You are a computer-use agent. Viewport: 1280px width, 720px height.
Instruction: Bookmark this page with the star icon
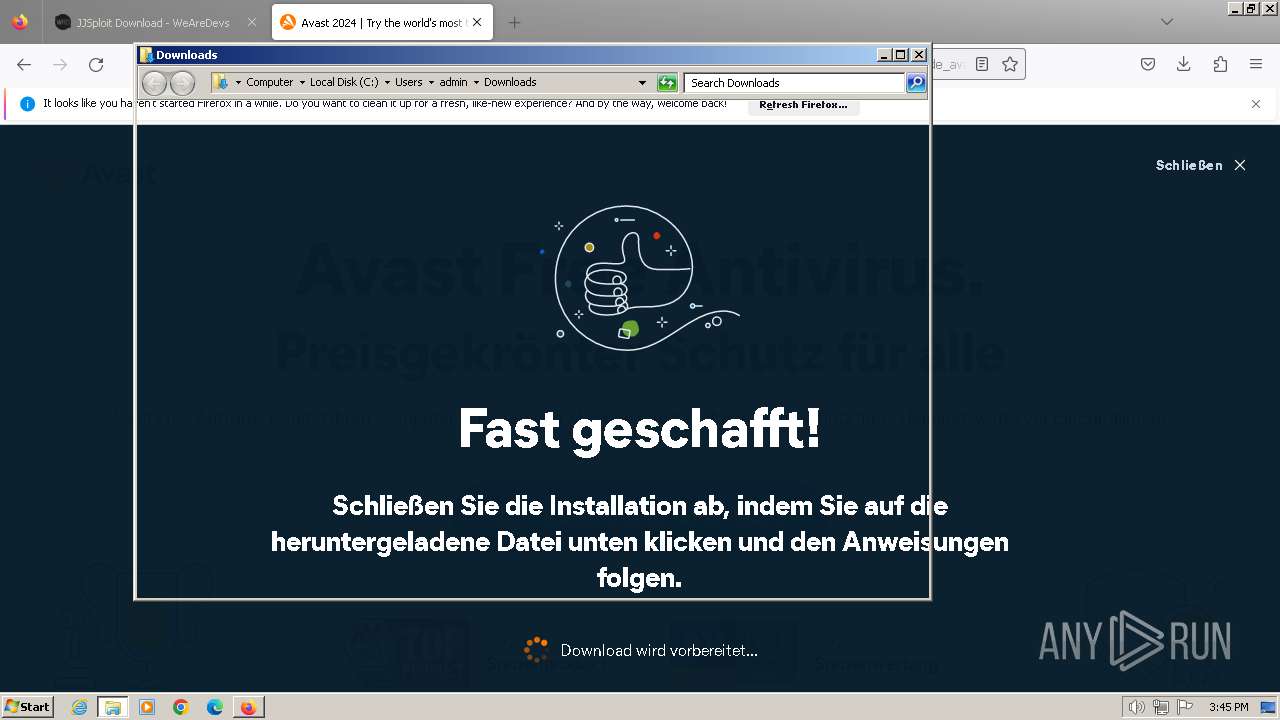1010,64
